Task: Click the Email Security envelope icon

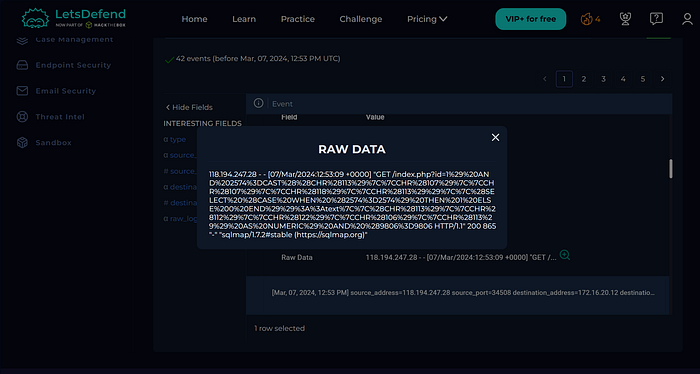Action: pyautogui.click(x=22, y=91)
